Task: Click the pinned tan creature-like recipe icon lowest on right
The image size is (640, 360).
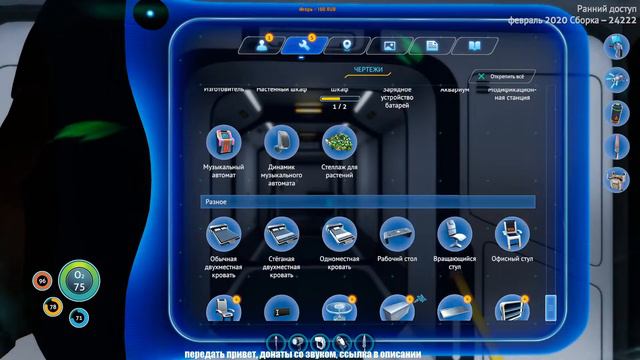Action: click(616, 180)
